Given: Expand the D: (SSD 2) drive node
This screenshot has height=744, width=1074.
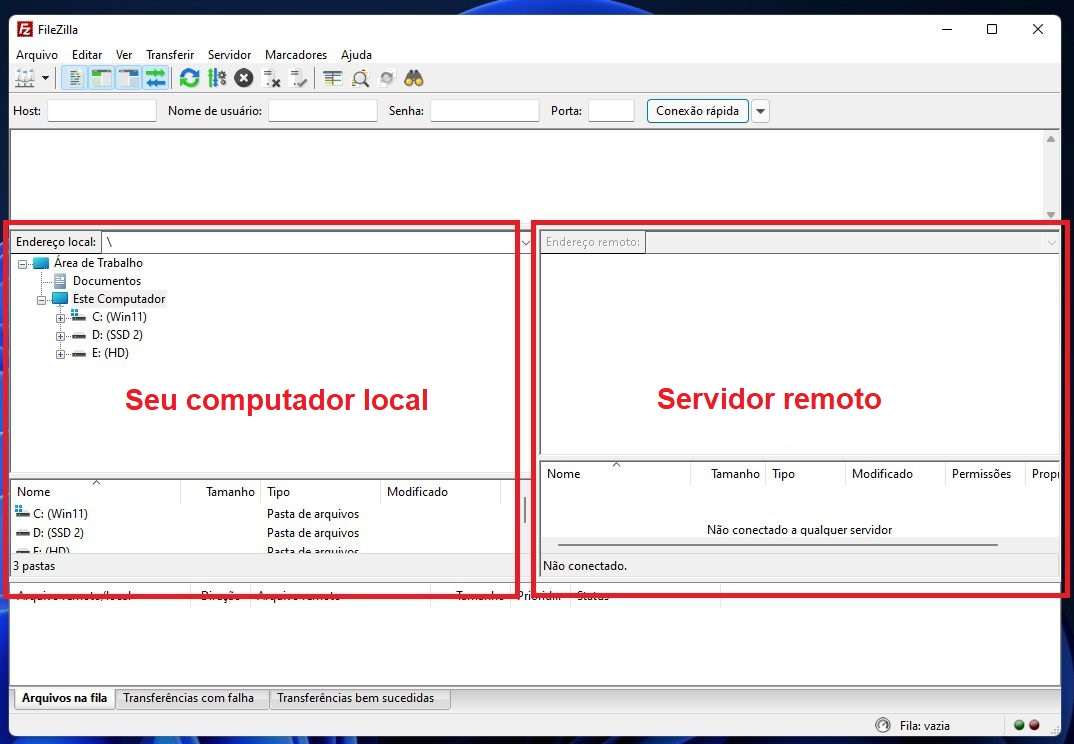Looking at the screenshot, I should tap(60, 336).
